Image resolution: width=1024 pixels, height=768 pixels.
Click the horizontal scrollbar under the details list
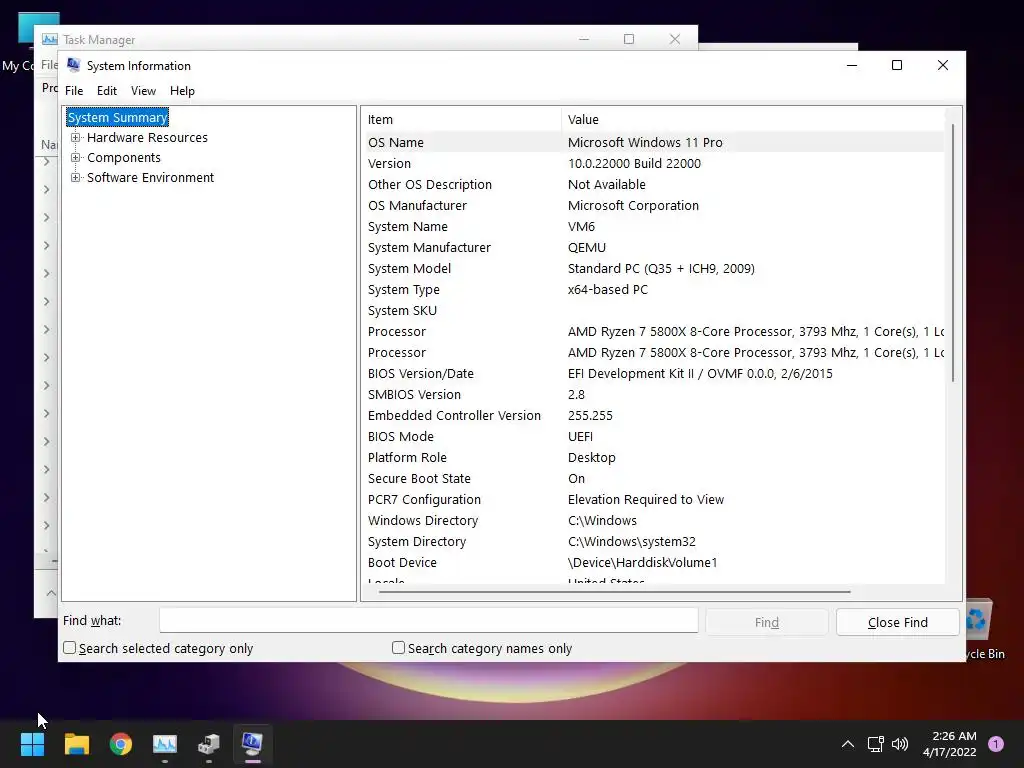click(x=614, y=592)
